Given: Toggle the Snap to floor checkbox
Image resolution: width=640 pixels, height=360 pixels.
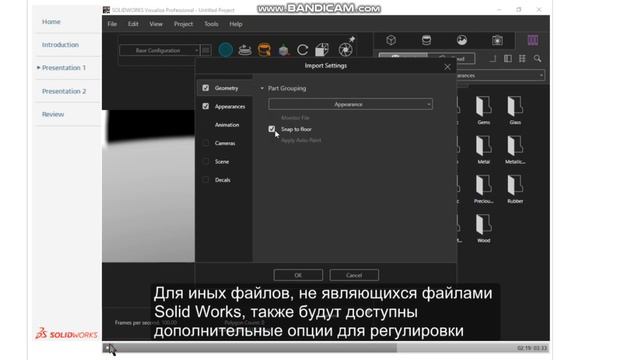Looking at the screenshot, I should pyautogui.click(x=271, y=129).
